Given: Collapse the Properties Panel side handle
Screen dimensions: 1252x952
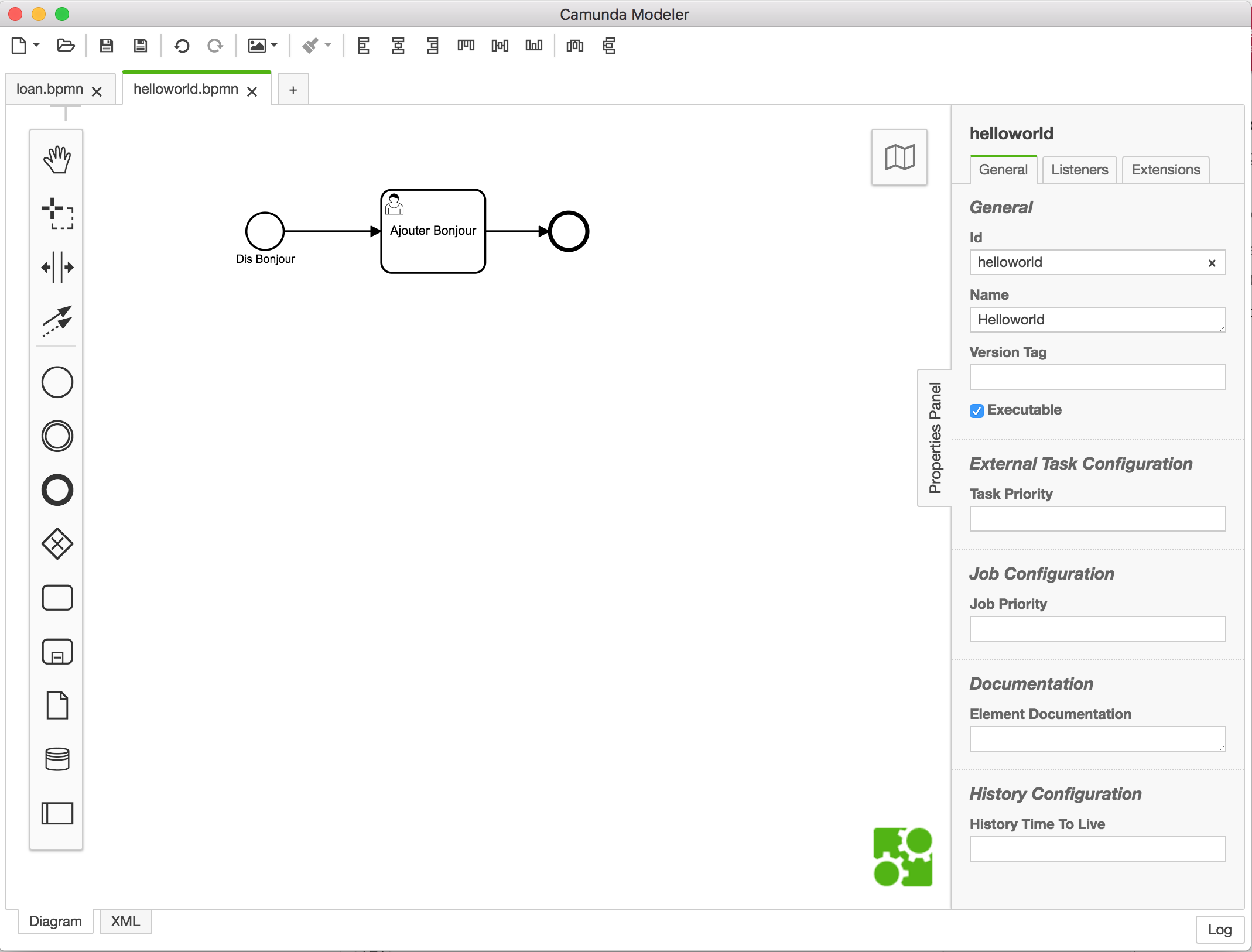Looking at the screenshot, I should (935, 437).
